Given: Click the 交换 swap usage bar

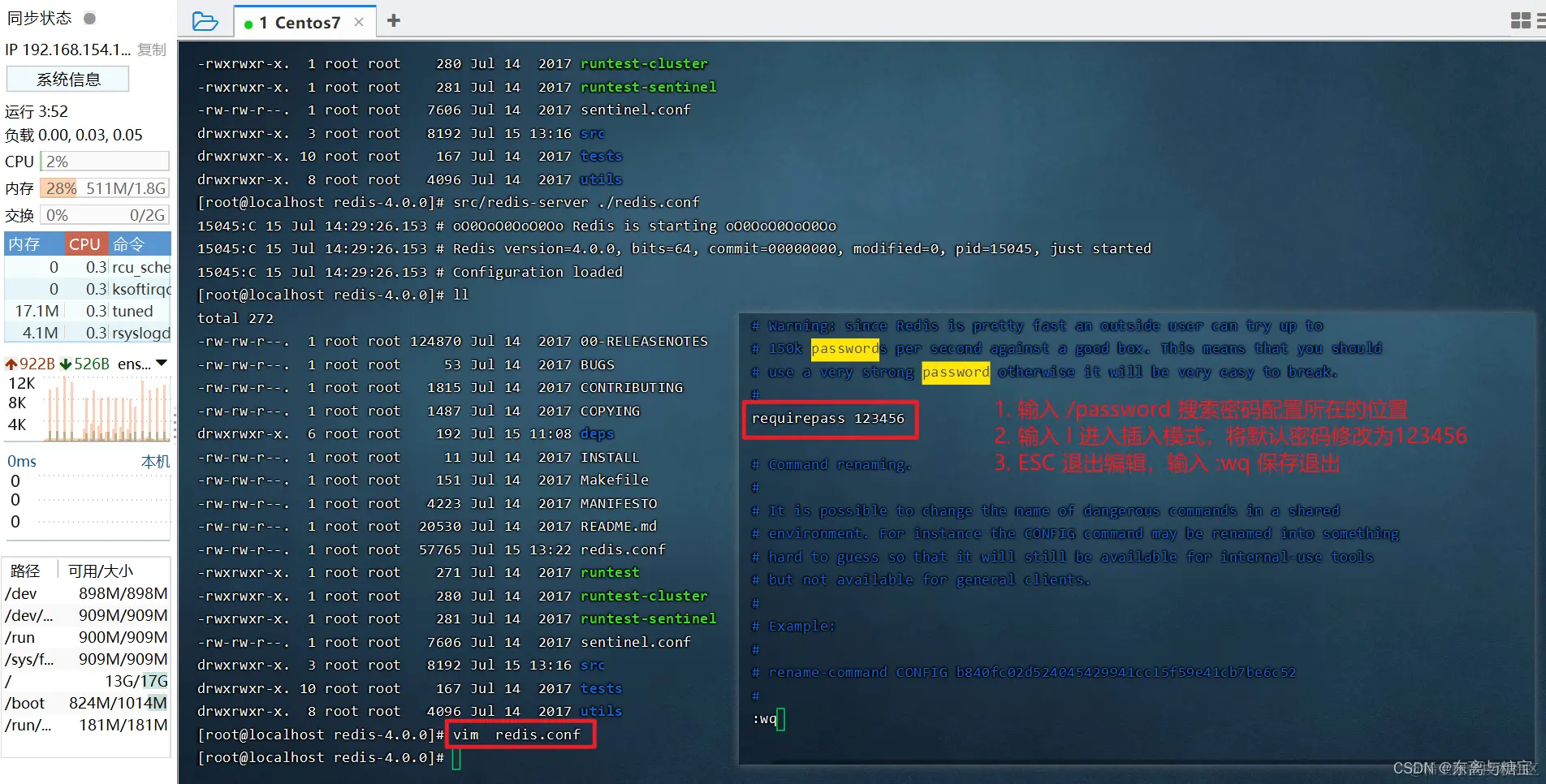Looking at the screenshot, I should pos(105,215).
